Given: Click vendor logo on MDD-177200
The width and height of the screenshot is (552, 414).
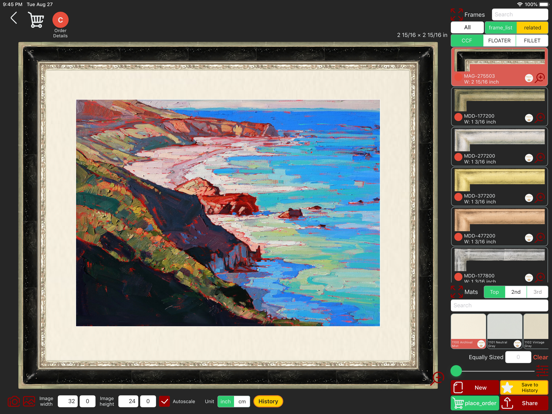Looking at the screenshot, I should pos(529,118).
